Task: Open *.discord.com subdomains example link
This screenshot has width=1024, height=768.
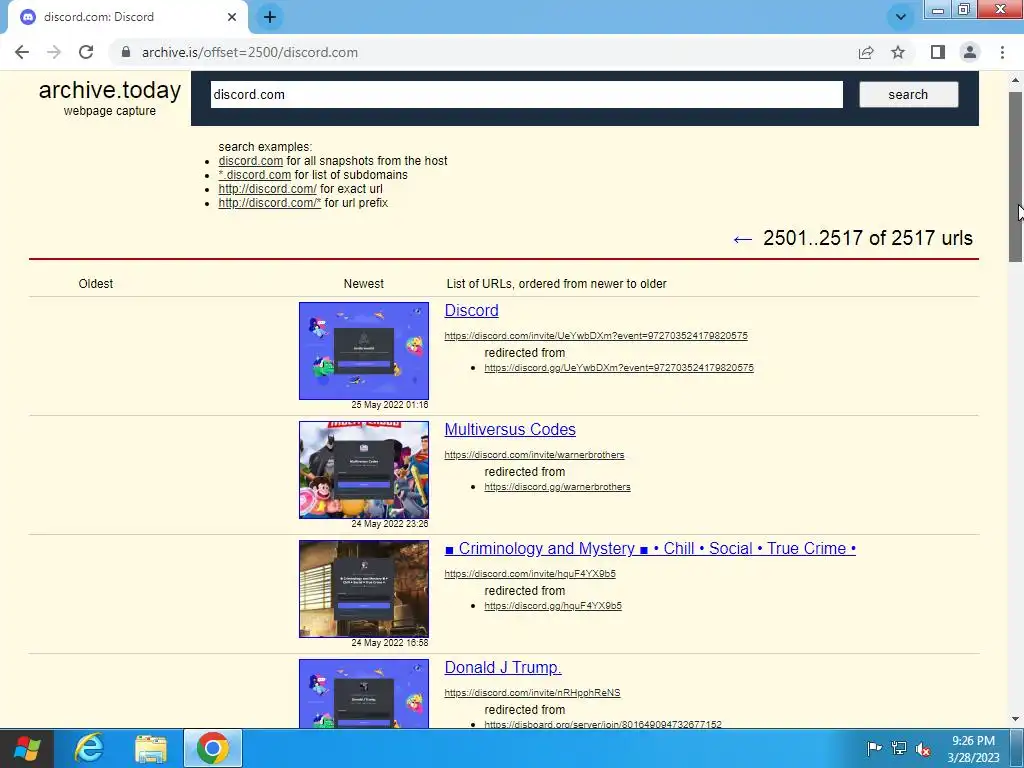Action: [x=255, y=175]
